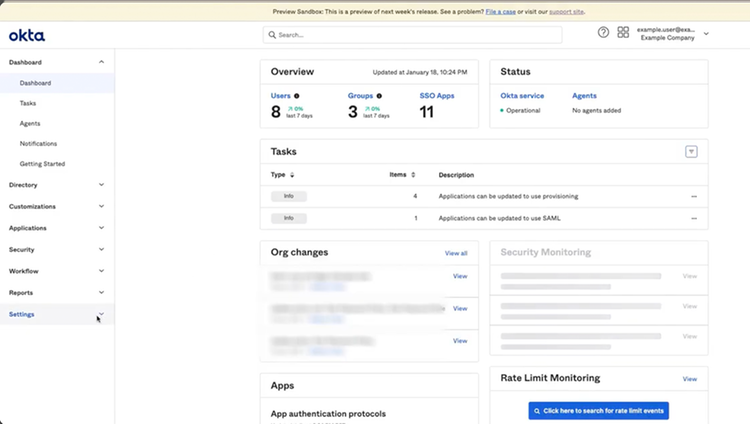Expand the Directory section
The height and width of the screenshot is (424, 750).
pyautogui.click(x=56, y=185)
